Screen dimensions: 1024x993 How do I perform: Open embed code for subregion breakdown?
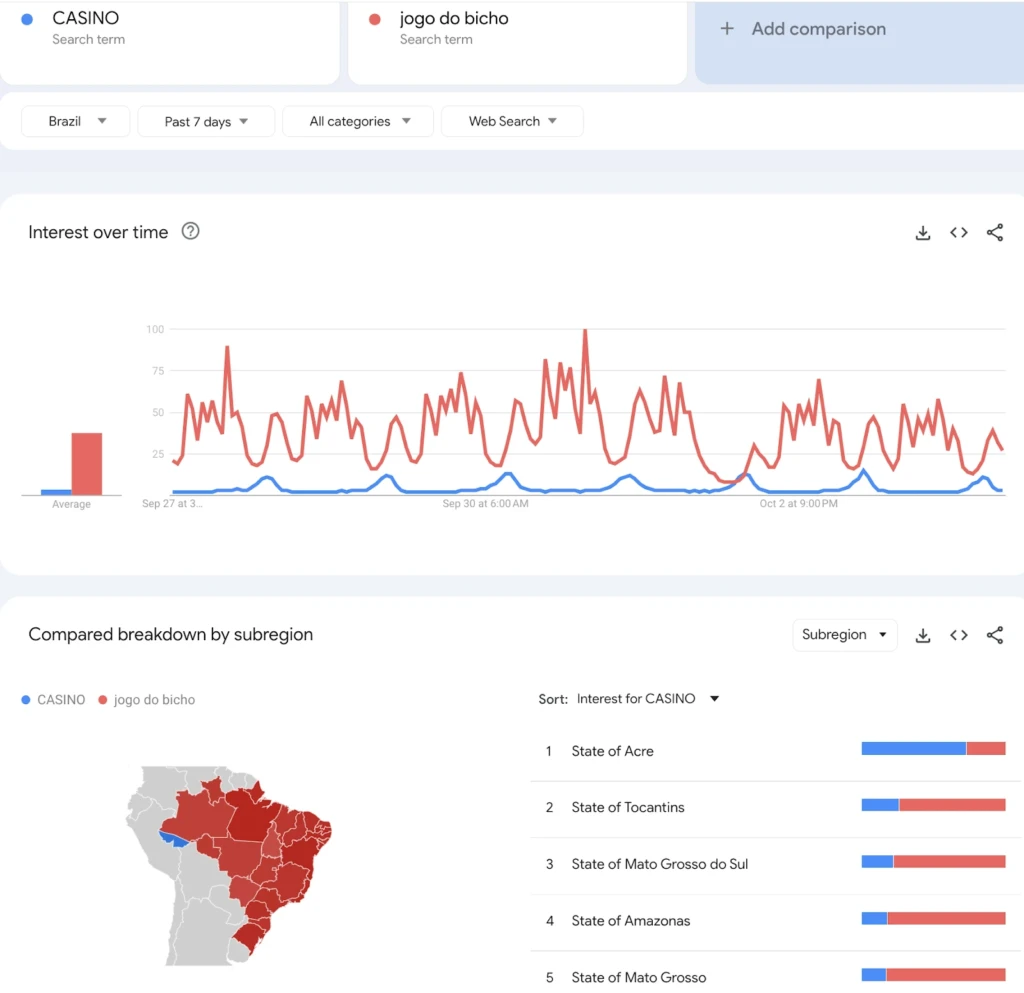[959, 635]
